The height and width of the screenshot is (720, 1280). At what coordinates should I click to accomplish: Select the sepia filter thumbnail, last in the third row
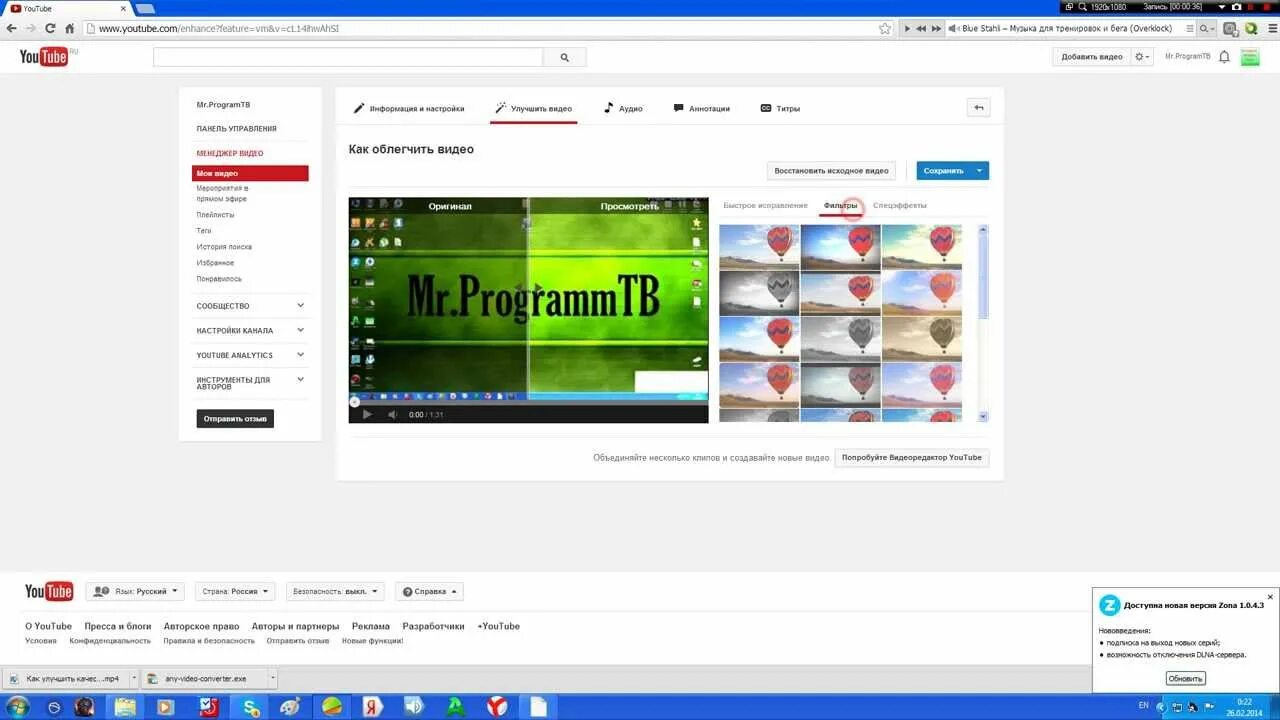[x=922, y=339]
